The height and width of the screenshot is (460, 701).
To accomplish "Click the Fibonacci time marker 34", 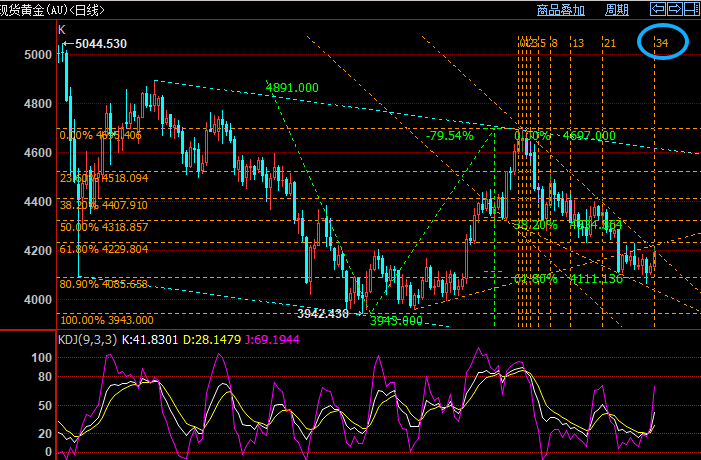I will 662,43.
